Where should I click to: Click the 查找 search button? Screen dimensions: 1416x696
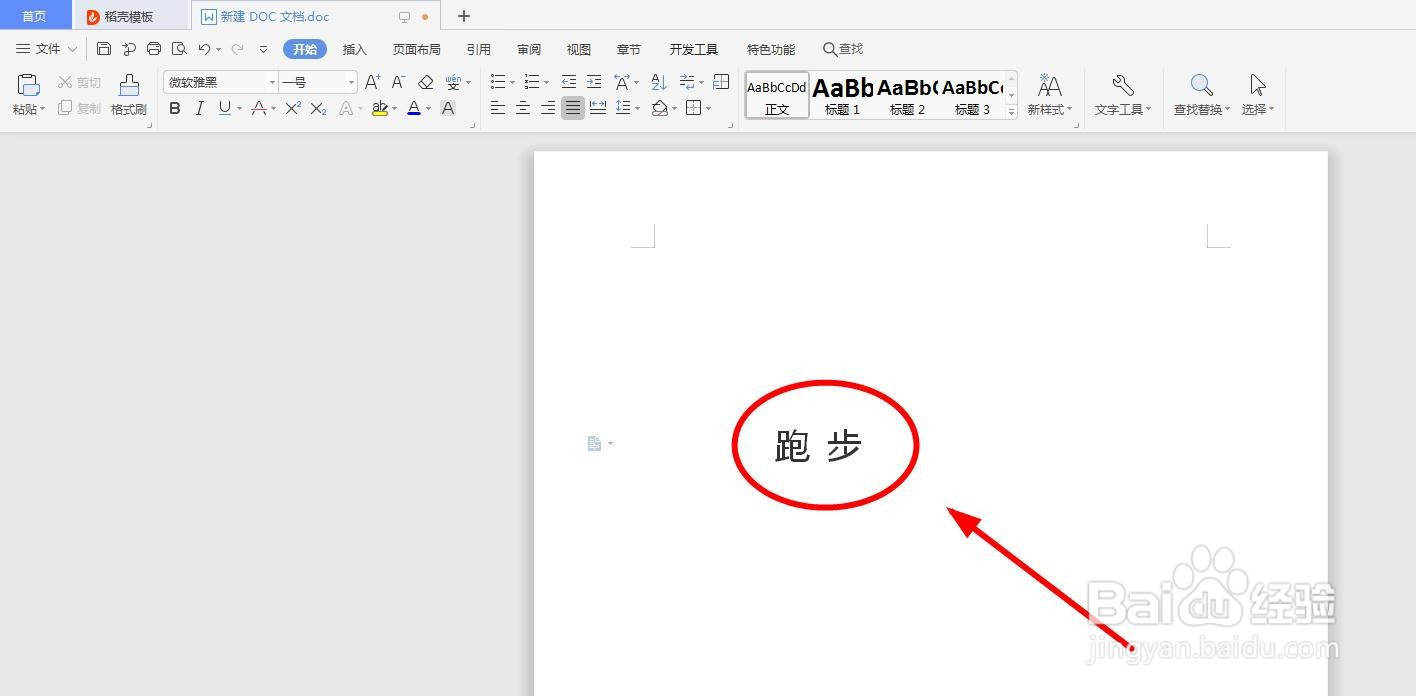point(843,49)
